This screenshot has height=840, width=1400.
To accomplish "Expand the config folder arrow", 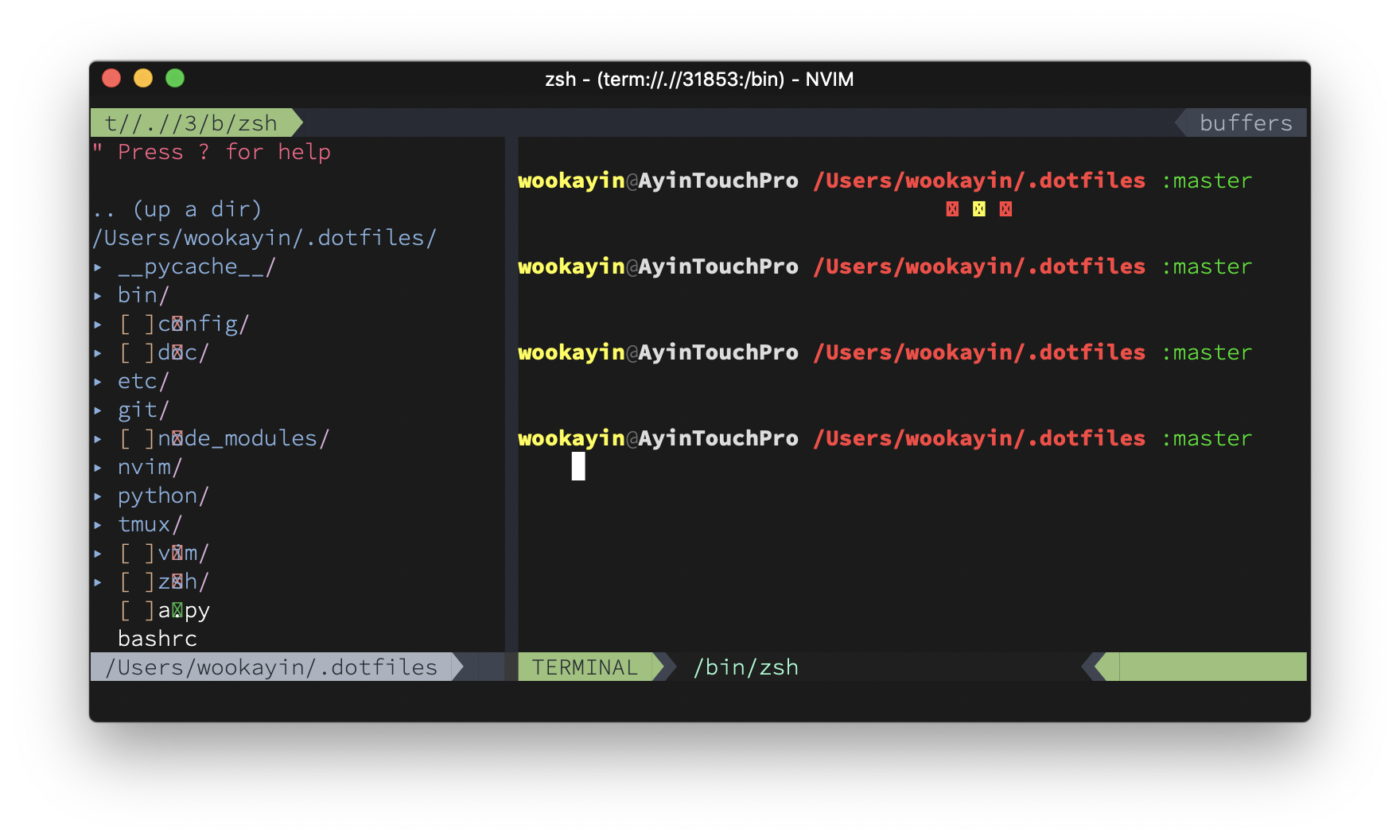I will click(98, 325).
